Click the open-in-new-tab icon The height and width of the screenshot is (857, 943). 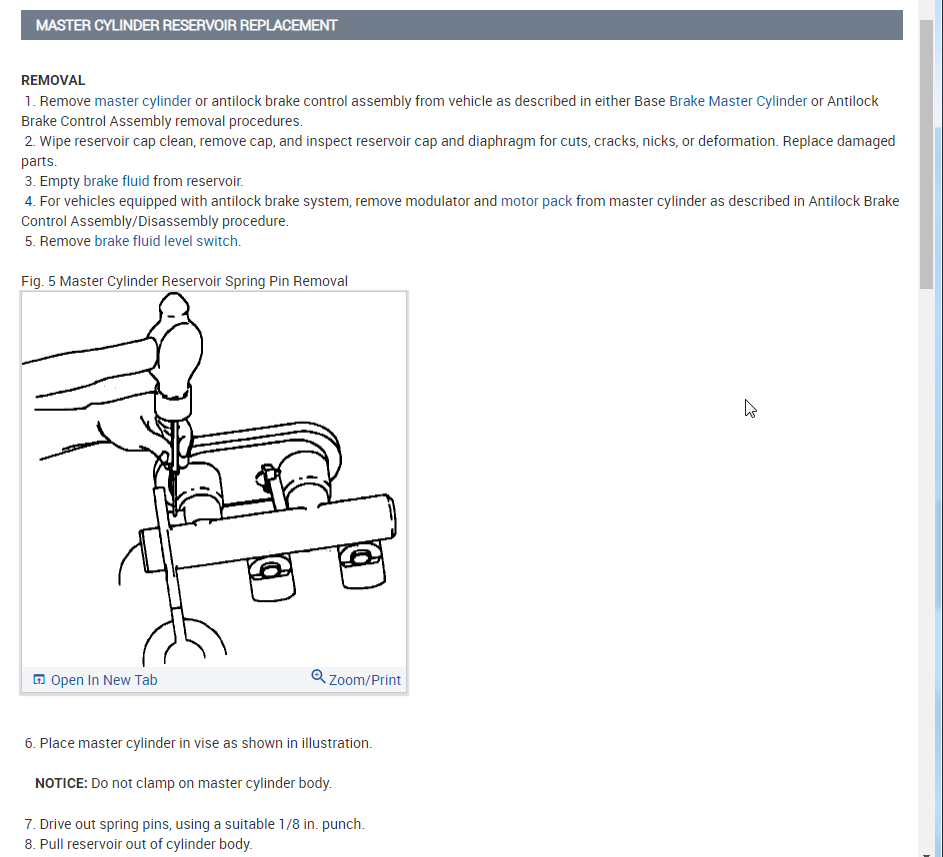click(39, 680)
